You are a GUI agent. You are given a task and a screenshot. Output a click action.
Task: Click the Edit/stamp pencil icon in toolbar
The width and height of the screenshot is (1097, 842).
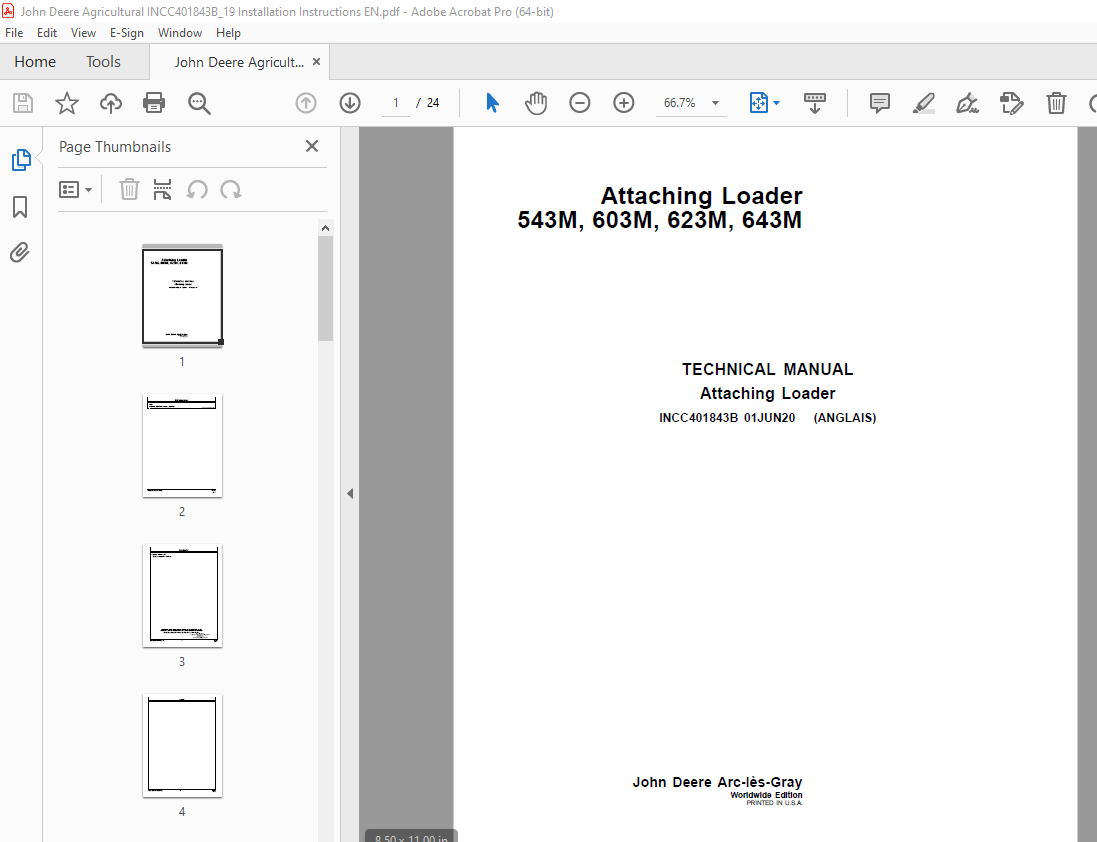point(1012,103)
